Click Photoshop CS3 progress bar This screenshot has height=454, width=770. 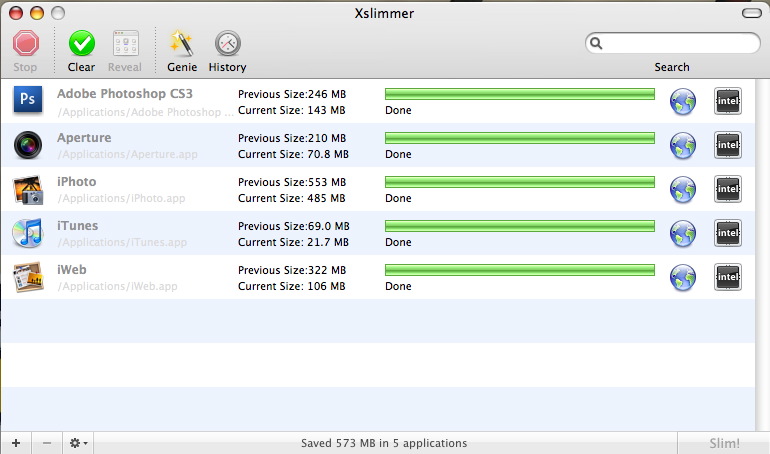(x=520, y=94)
